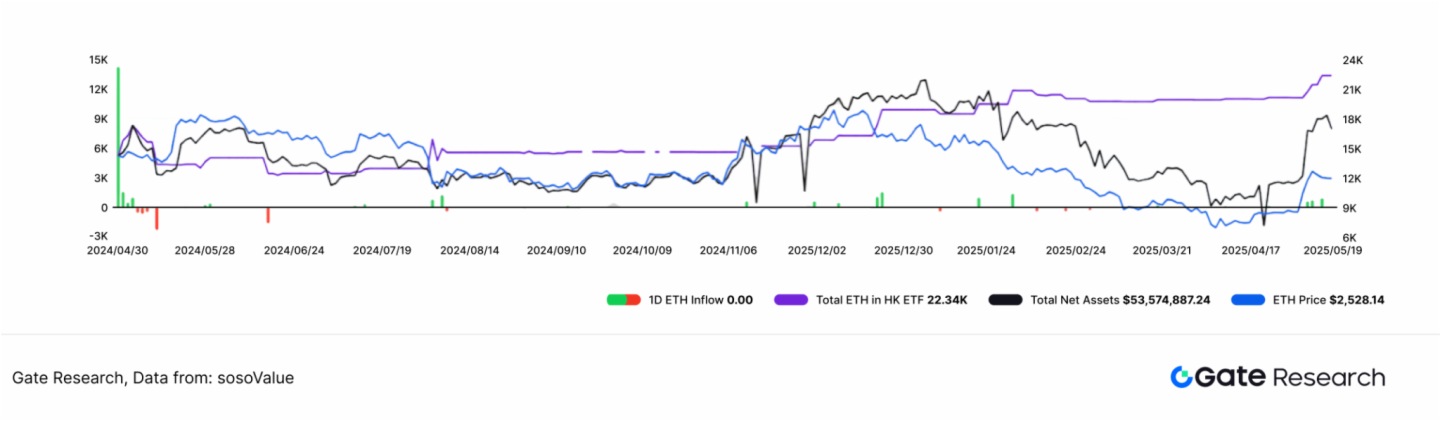The height and width of the screenshot is (421, 1440).
Task: Click the 2025/05/19 date label
Action: [1332, 250]
